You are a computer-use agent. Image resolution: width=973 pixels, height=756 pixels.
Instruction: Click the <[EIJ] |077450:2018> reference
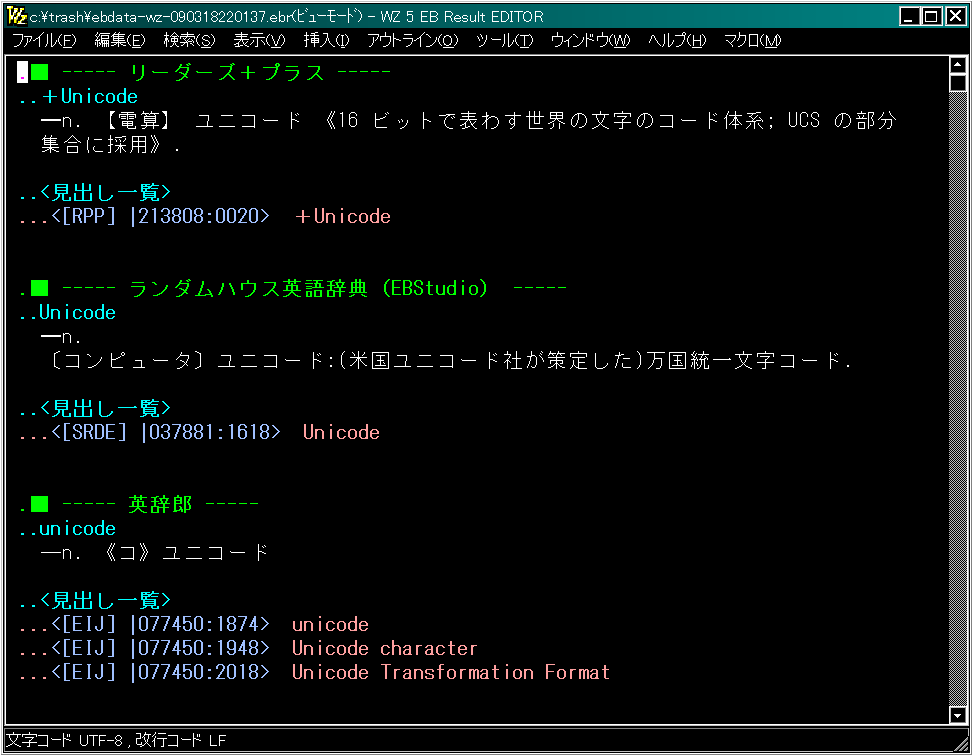click(160, 672)
